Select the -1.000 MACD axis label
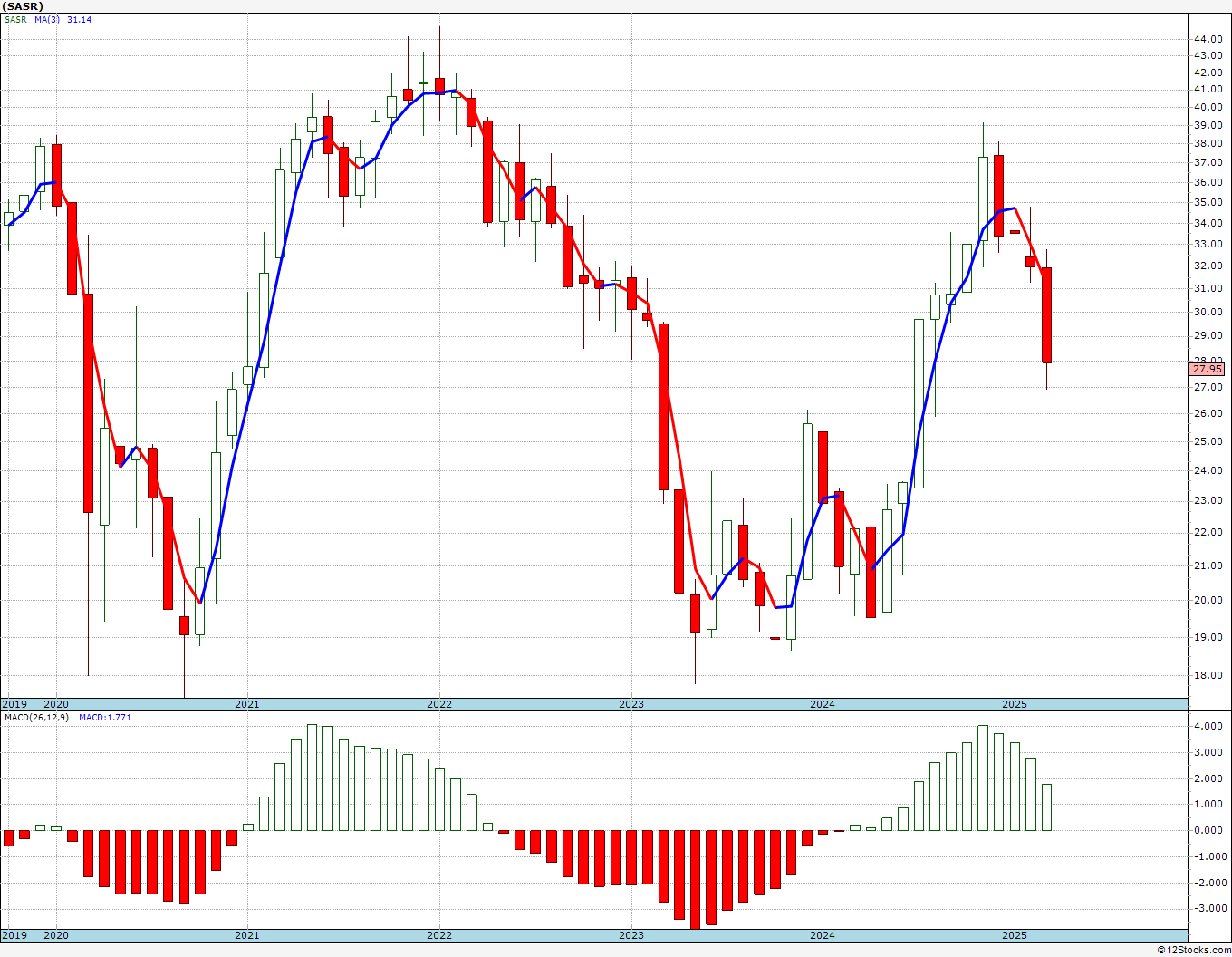The image size is (1232, 957). coord(1208,856)
